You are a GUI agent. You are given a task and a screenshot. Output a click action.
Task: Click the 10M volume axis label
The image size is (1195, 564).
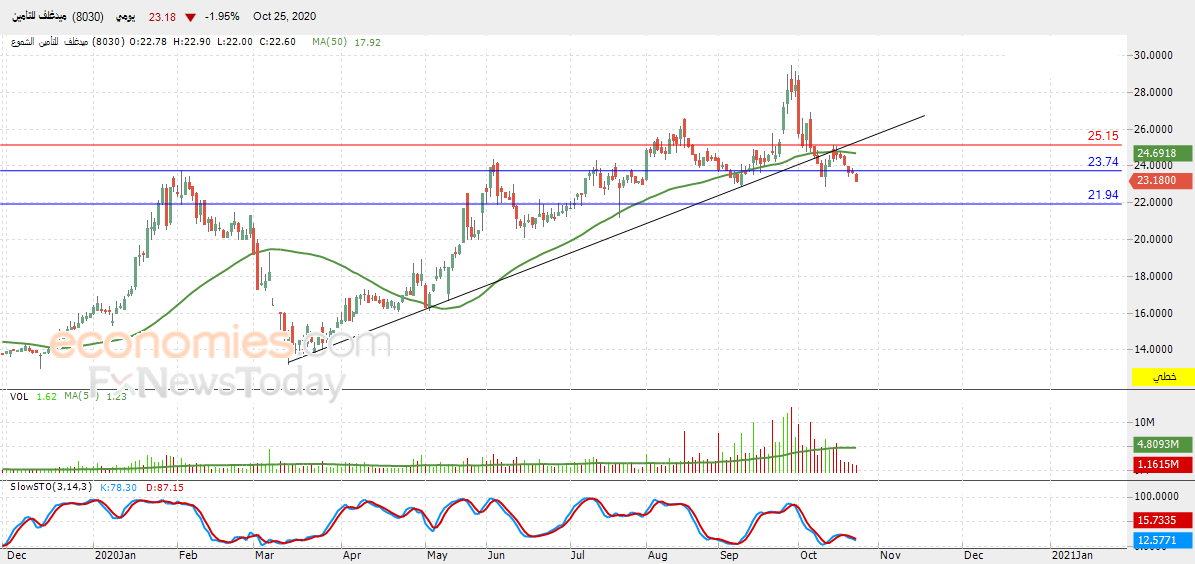1145,422
